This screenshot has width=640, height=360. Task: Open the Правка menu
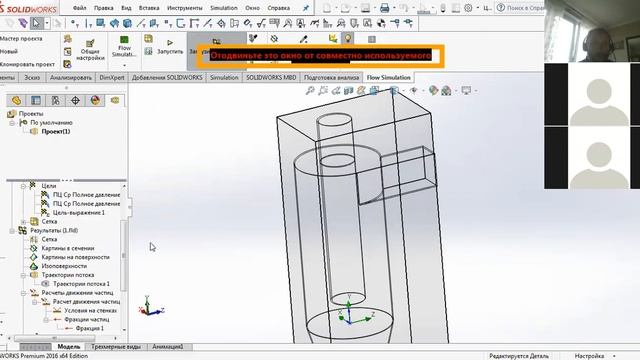(x=104, y=8)
